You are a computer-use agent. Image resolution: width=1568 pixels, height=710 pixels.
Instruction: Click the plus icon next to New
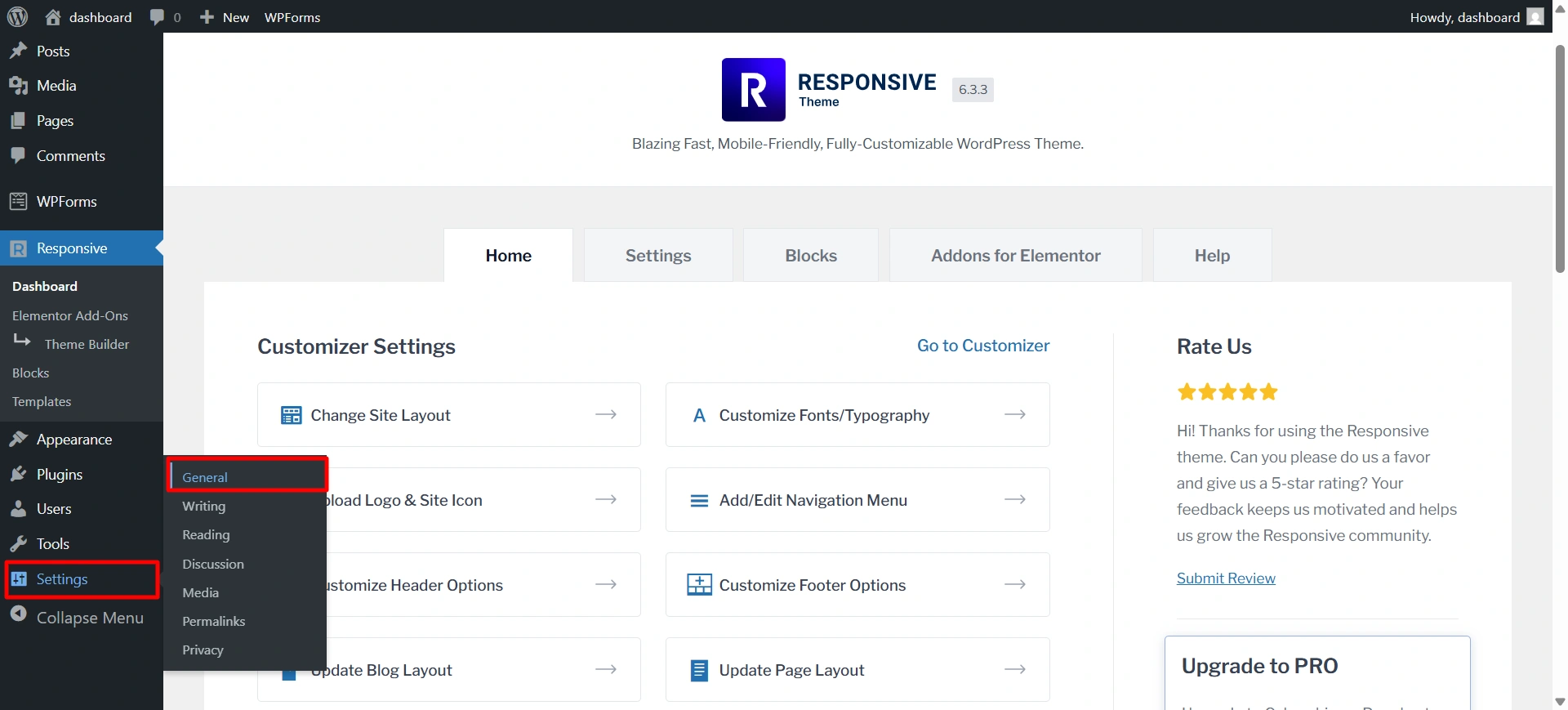click(207, 17)
